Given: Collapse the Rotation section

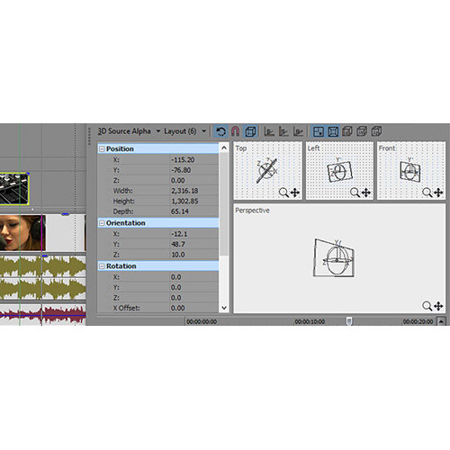Looking at the screenshot, I should (x=102, y=266).
